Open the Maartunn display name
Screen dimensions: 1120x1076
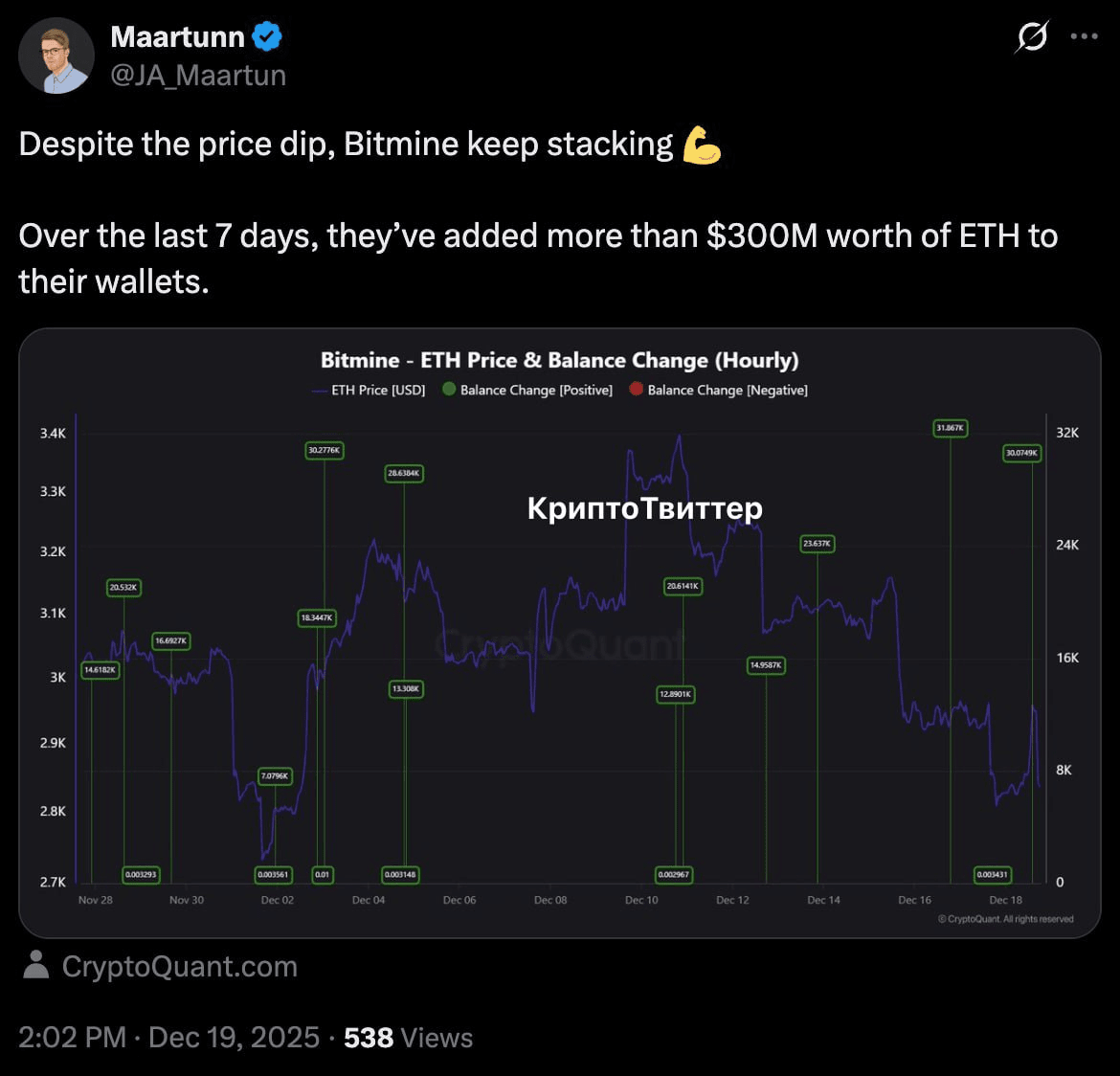pos(177,36)
